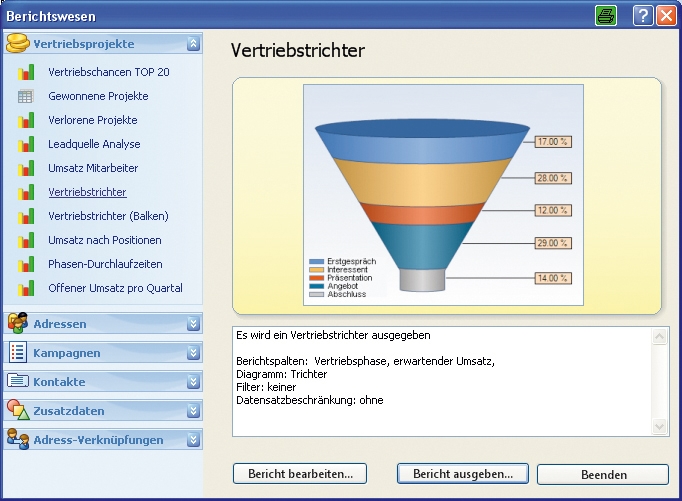This screenshot has width=682, height=501.
Task: Click the Kontakte folder icon
Action: (x=18, y=381)
